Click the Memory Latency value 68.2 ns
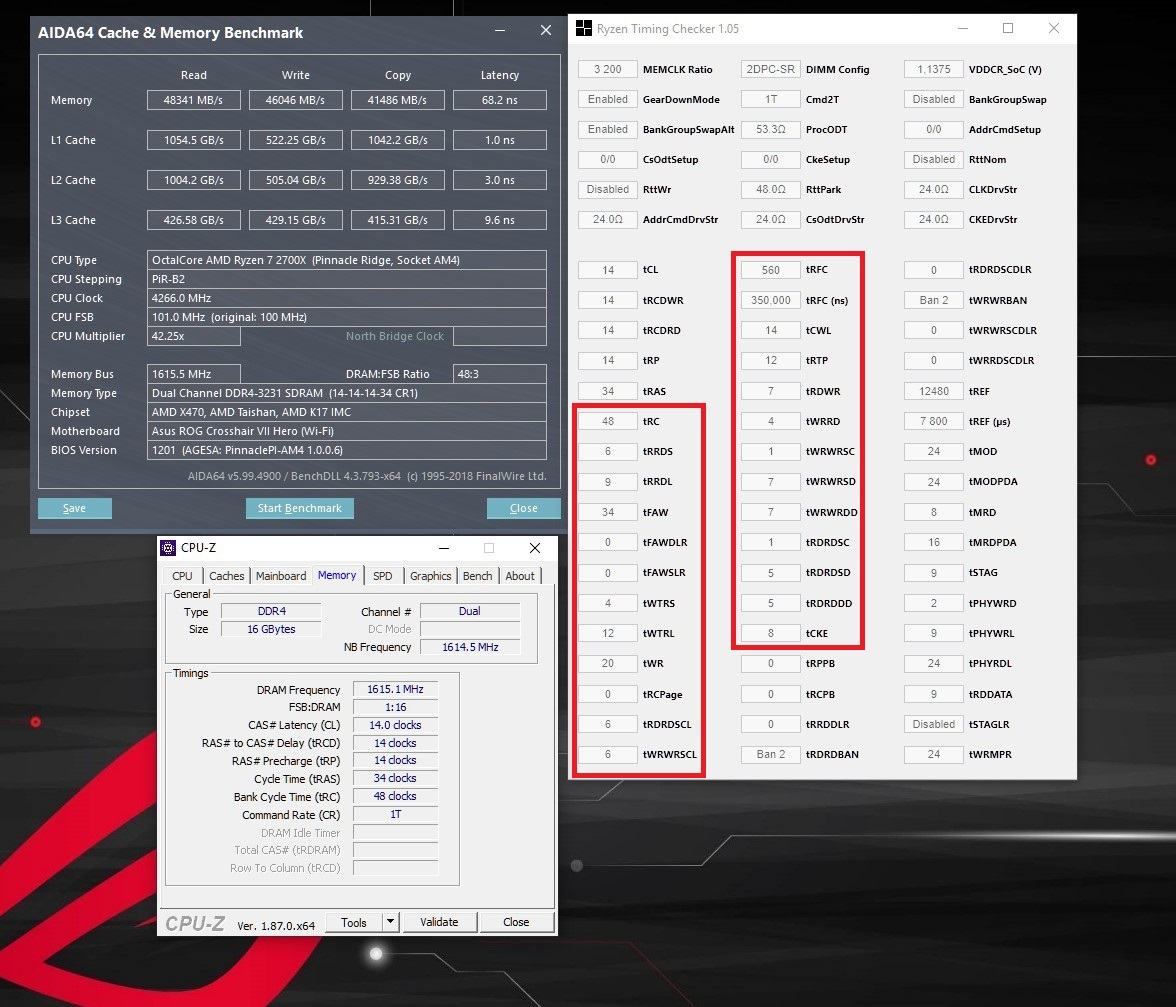This screenshot has height=1007, width=1176. click(500, 100)
